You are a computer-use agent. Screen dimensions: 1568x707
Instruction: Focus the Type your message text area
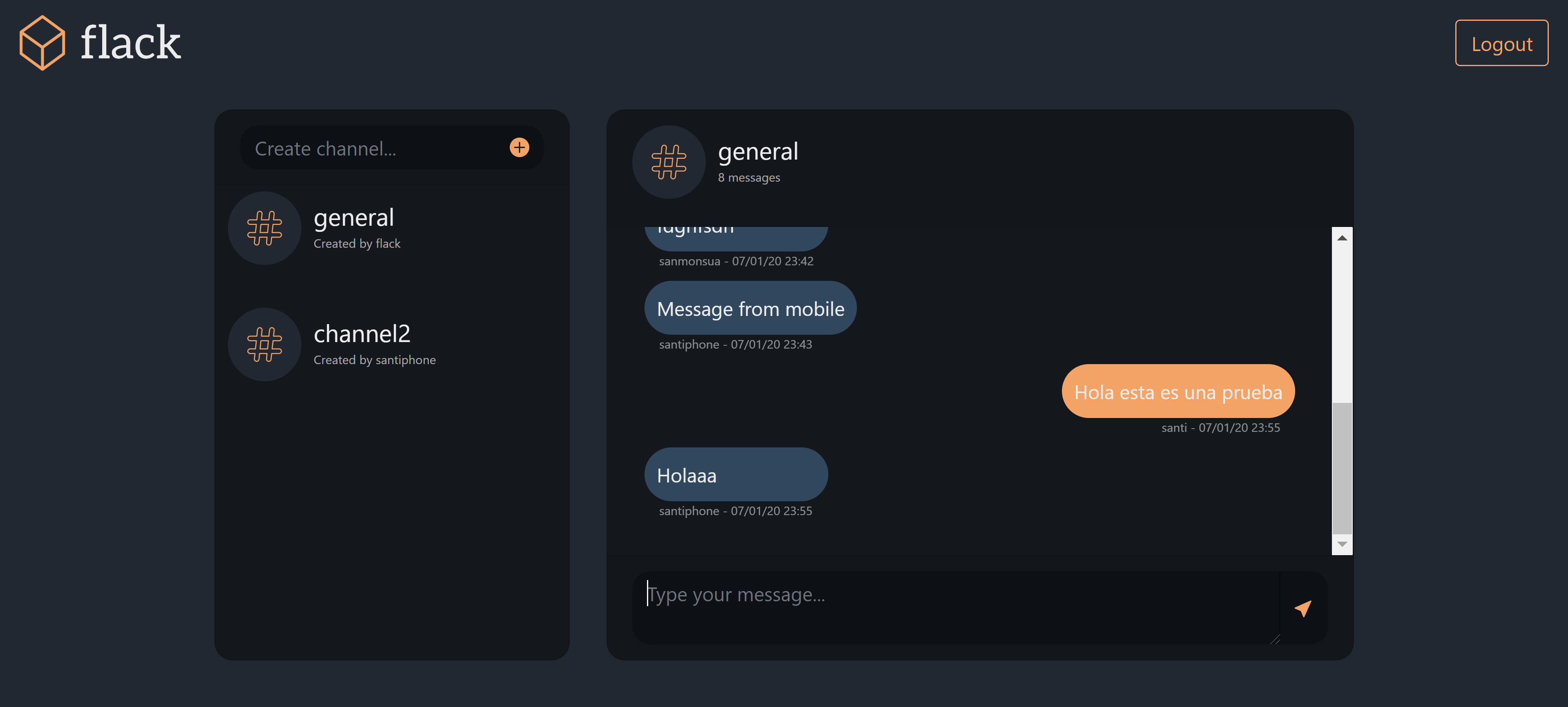(956, 608)
